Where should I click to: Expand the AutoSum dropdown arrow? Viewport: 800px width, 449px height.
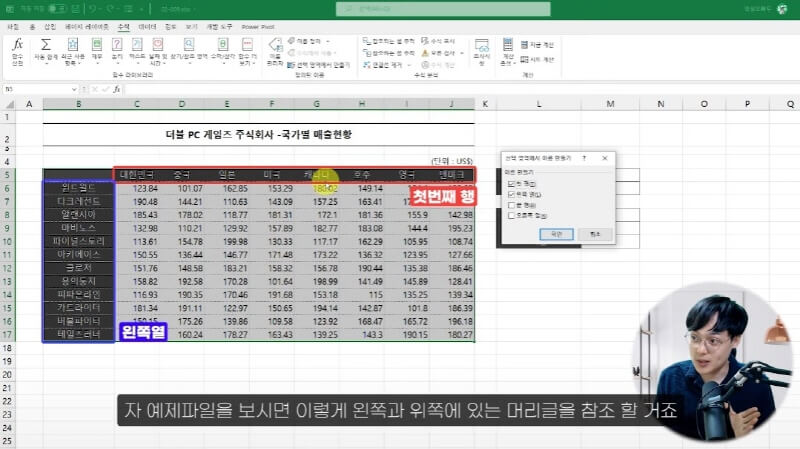pos(45,64)
